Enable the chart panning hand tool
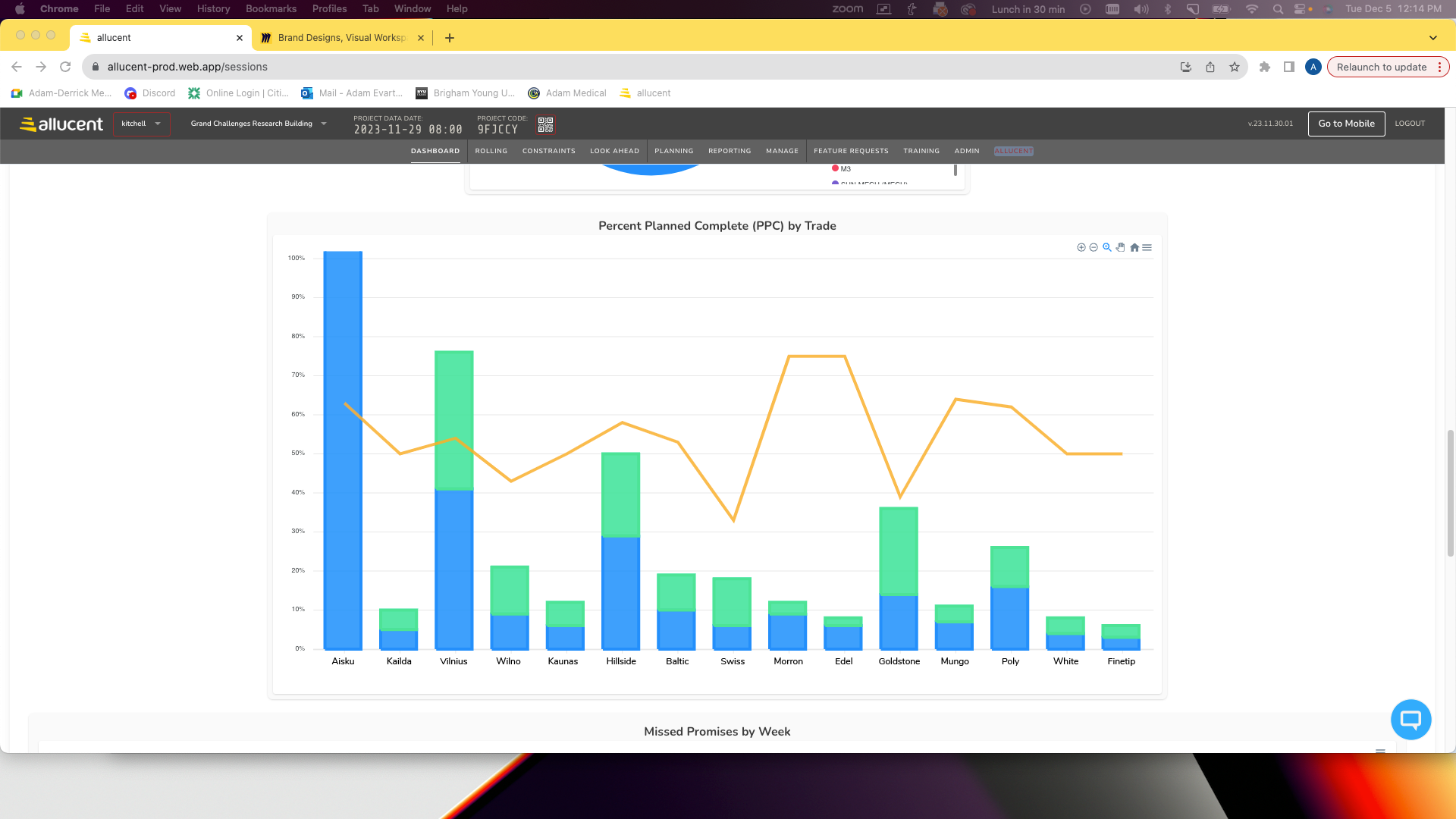This screenshot has width=1456, height=819. tap(1121, 247)
